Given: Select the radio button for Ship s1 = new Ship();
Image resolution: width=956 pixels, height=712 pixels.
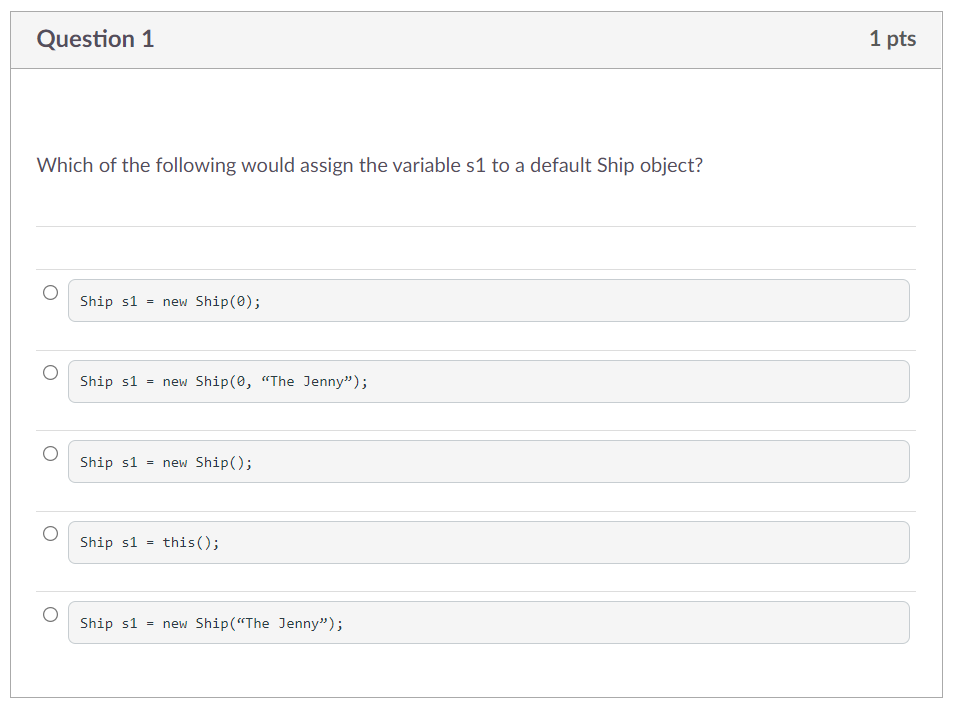Looking at the screenshot, I should coord(50,453).
